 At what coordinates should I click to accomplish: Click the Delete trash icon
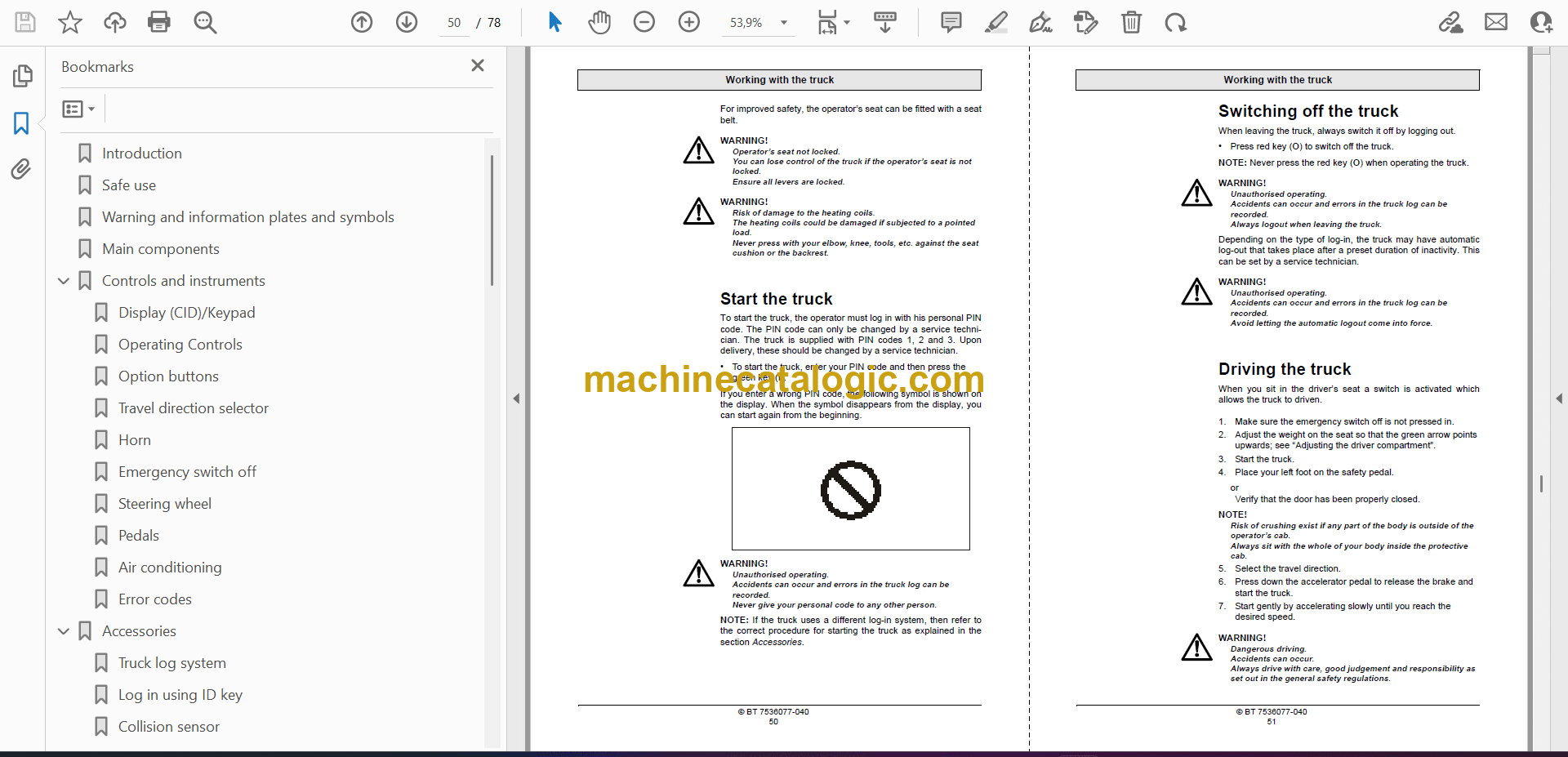[x=1131, y=22]
